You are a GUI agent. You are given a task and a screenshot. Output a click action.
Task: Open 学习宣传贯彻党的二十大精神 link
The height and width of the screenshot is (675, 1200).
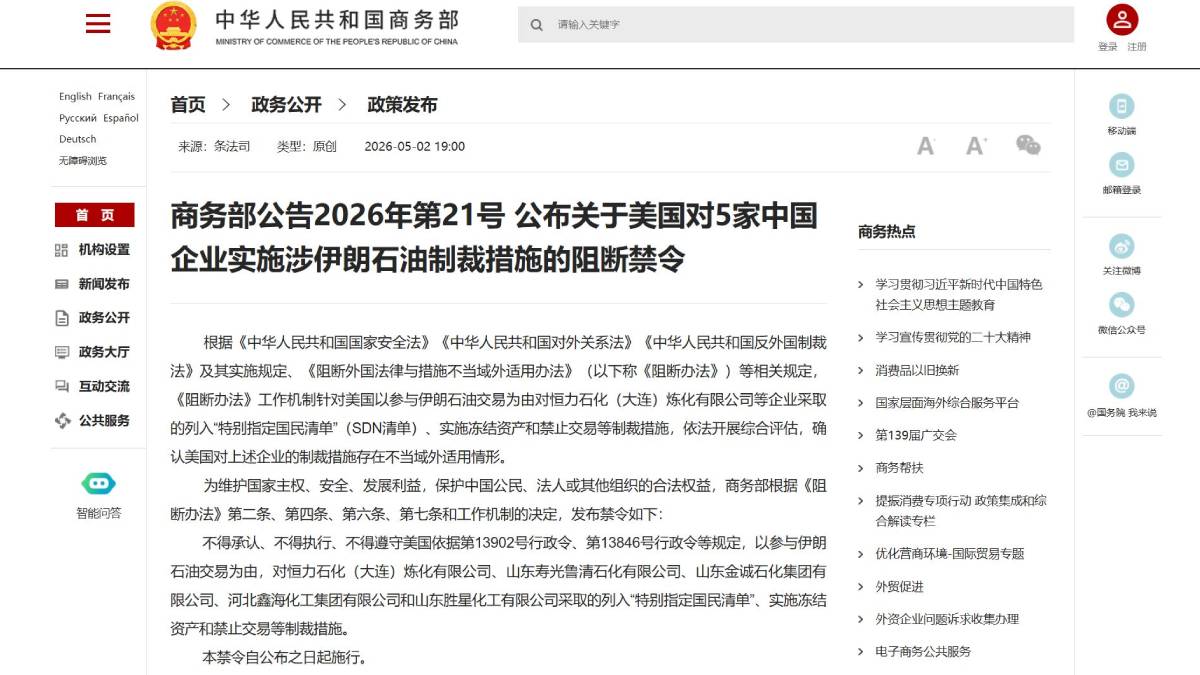coord(953,337)
